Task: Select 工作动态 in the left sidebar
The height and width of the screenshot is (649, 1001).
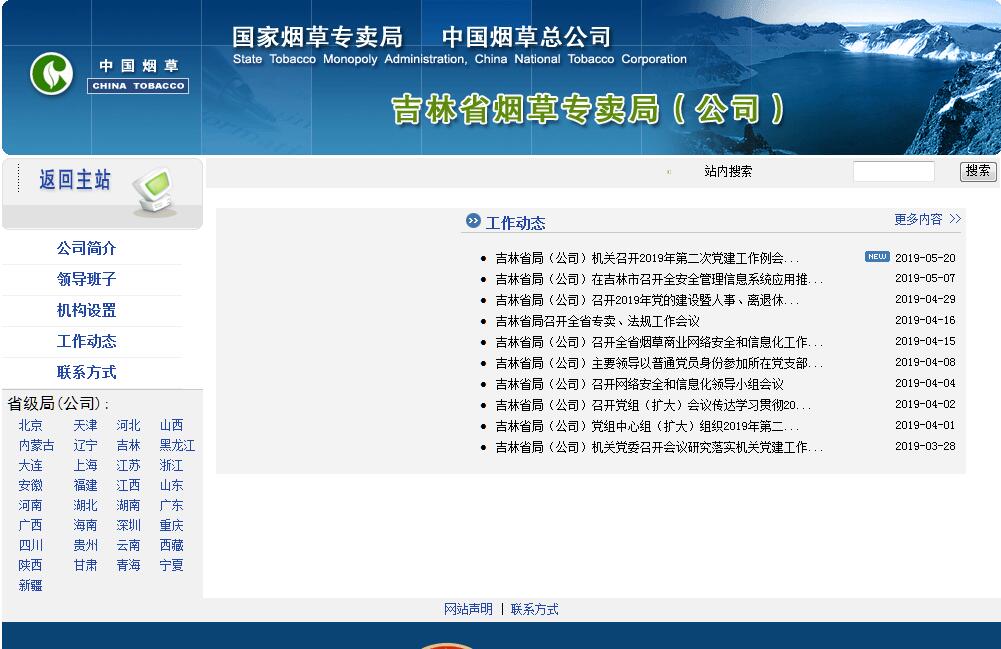Action: click(x=86, y=341)
